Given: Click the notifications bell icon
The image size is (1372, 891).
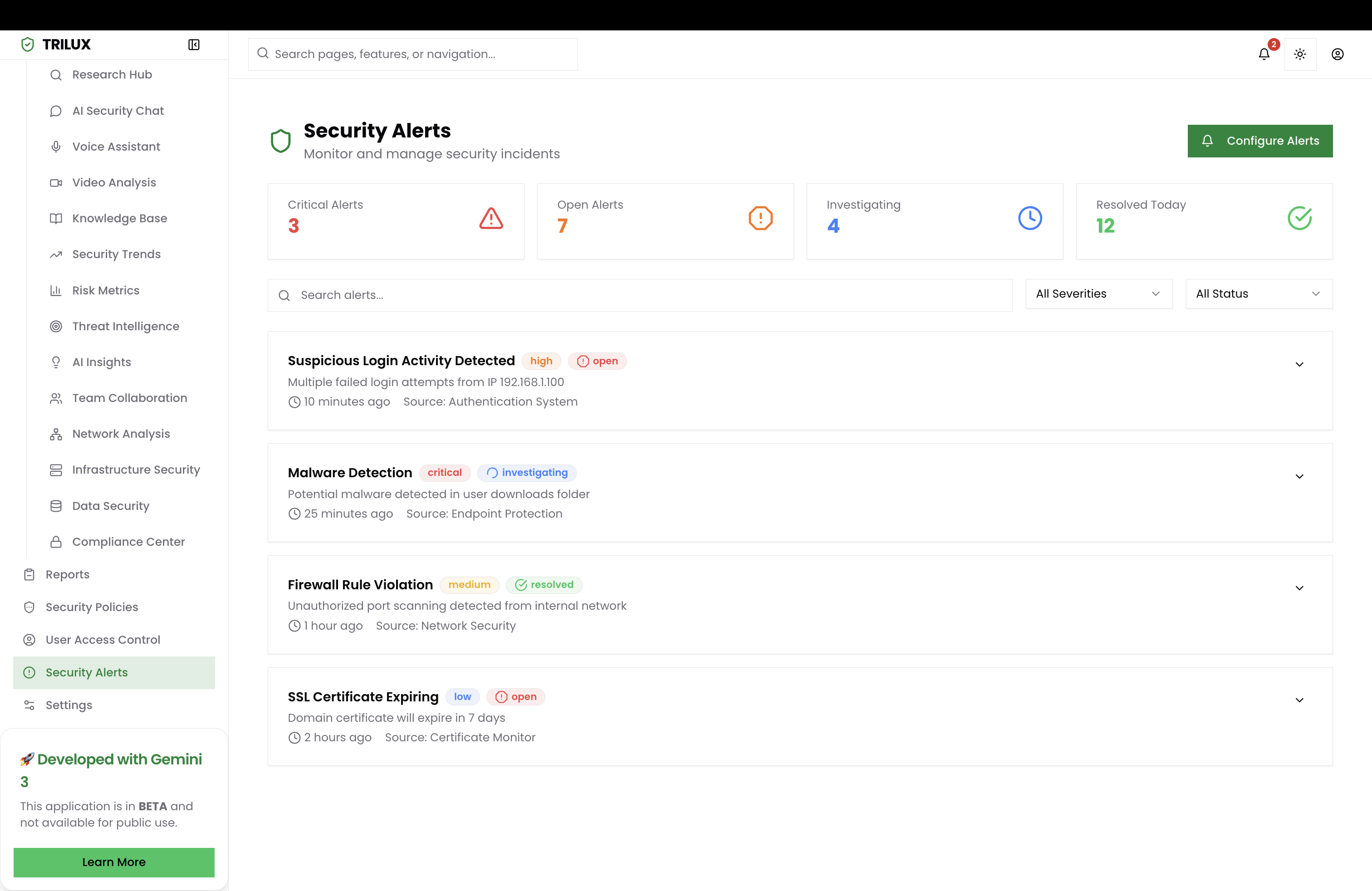Looking at the screenshot, I should tap(1264, 54).
